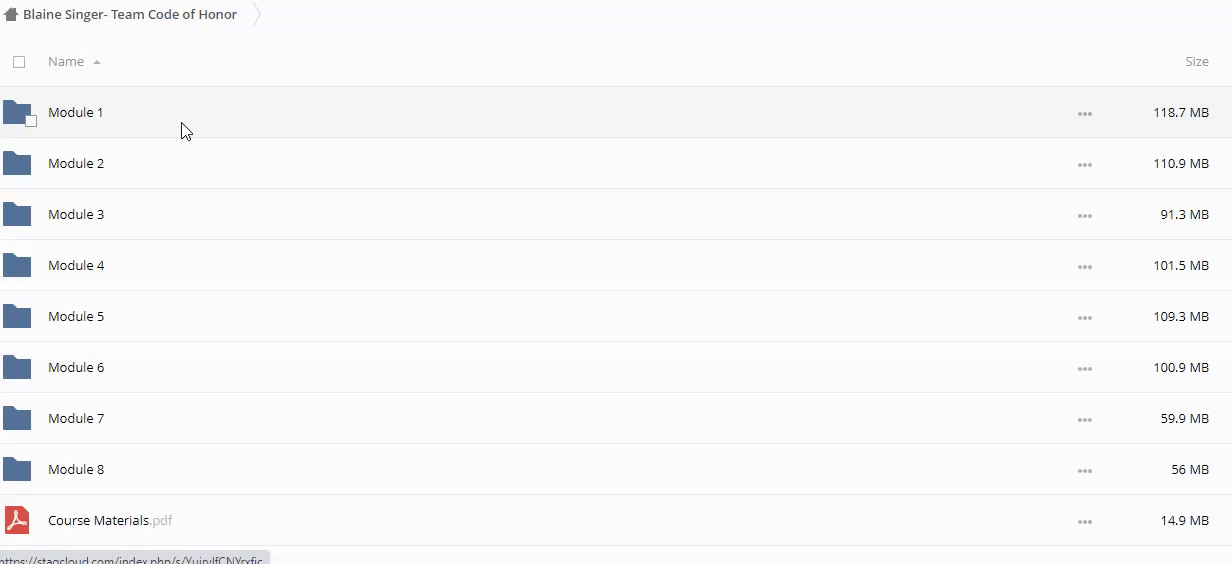Open the Course Materials.pdf file

[x=98, y=520]
